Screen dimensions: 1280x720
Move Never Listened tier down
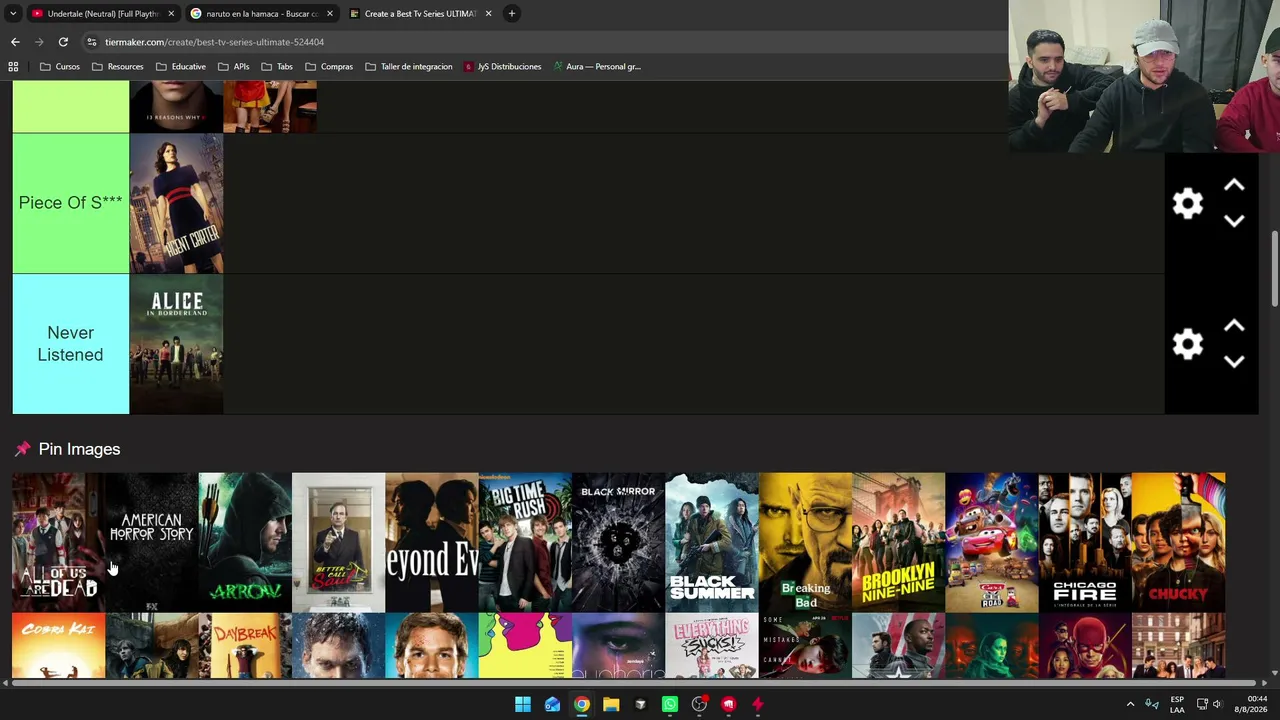pyautogui.click(x=1234, y=361)
